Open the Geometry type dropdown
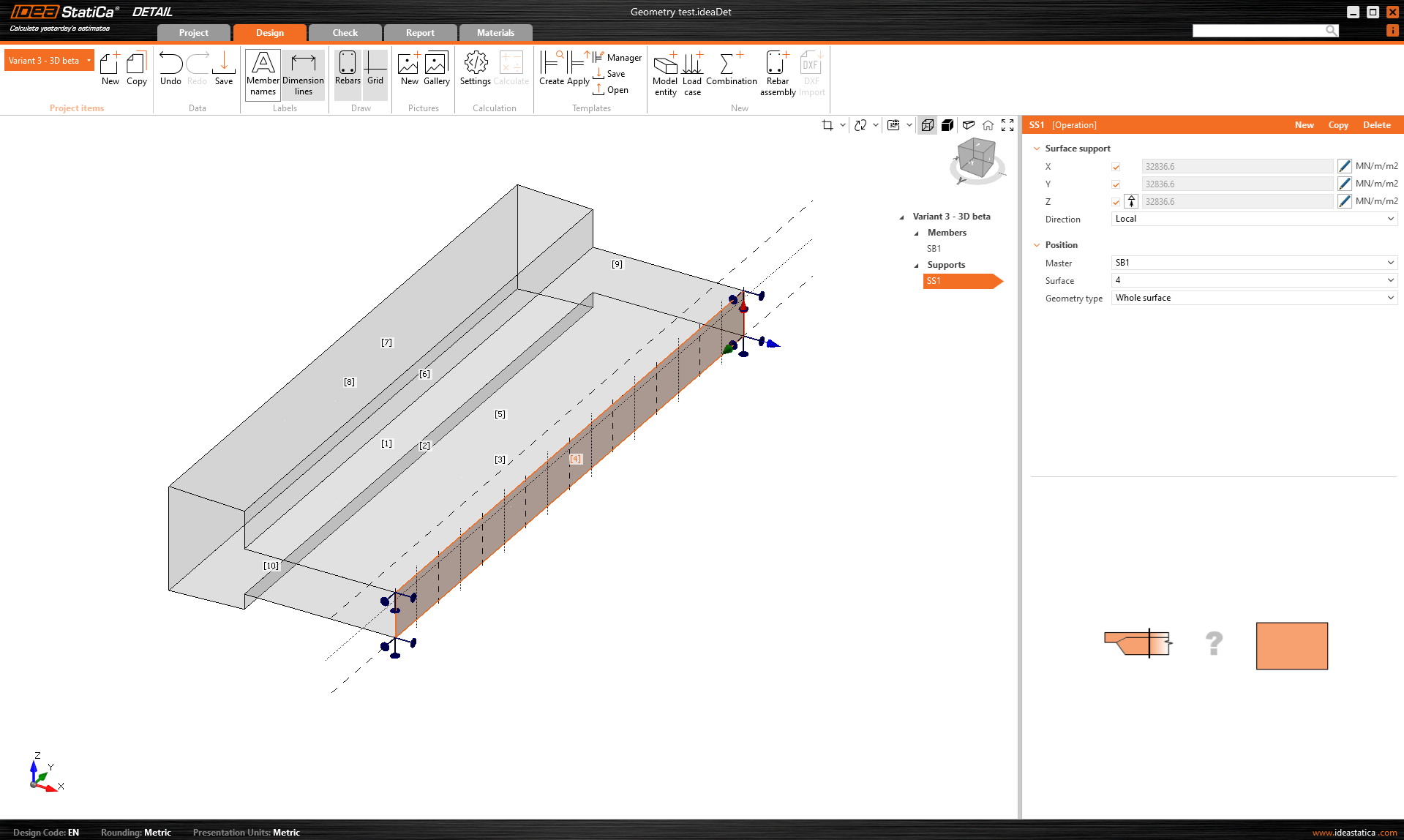The image size is (1404, 840). (x=1254, y=298)
